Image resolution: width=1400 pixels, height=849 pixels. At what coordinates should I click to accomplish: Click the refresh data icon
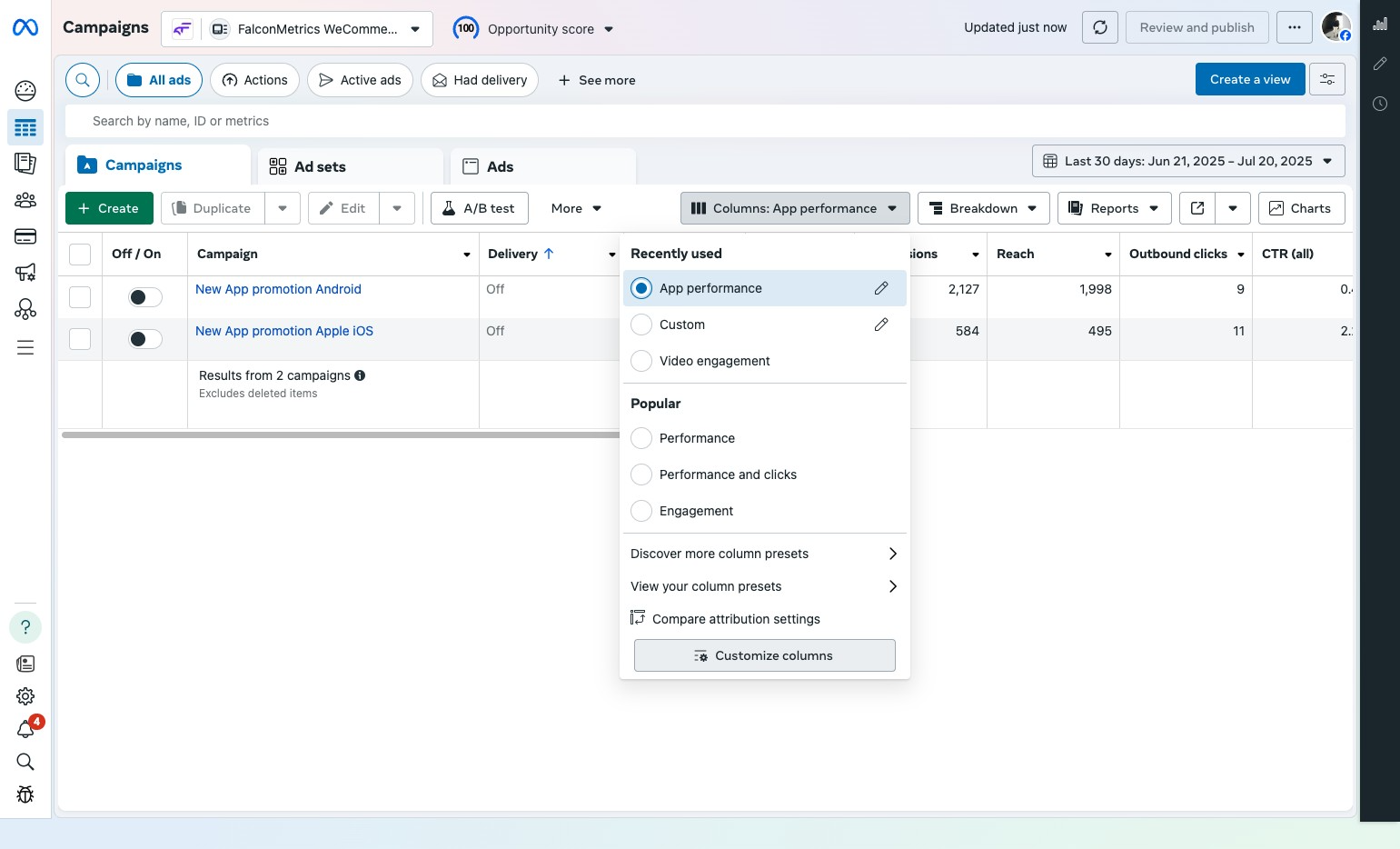[1099, 27]
